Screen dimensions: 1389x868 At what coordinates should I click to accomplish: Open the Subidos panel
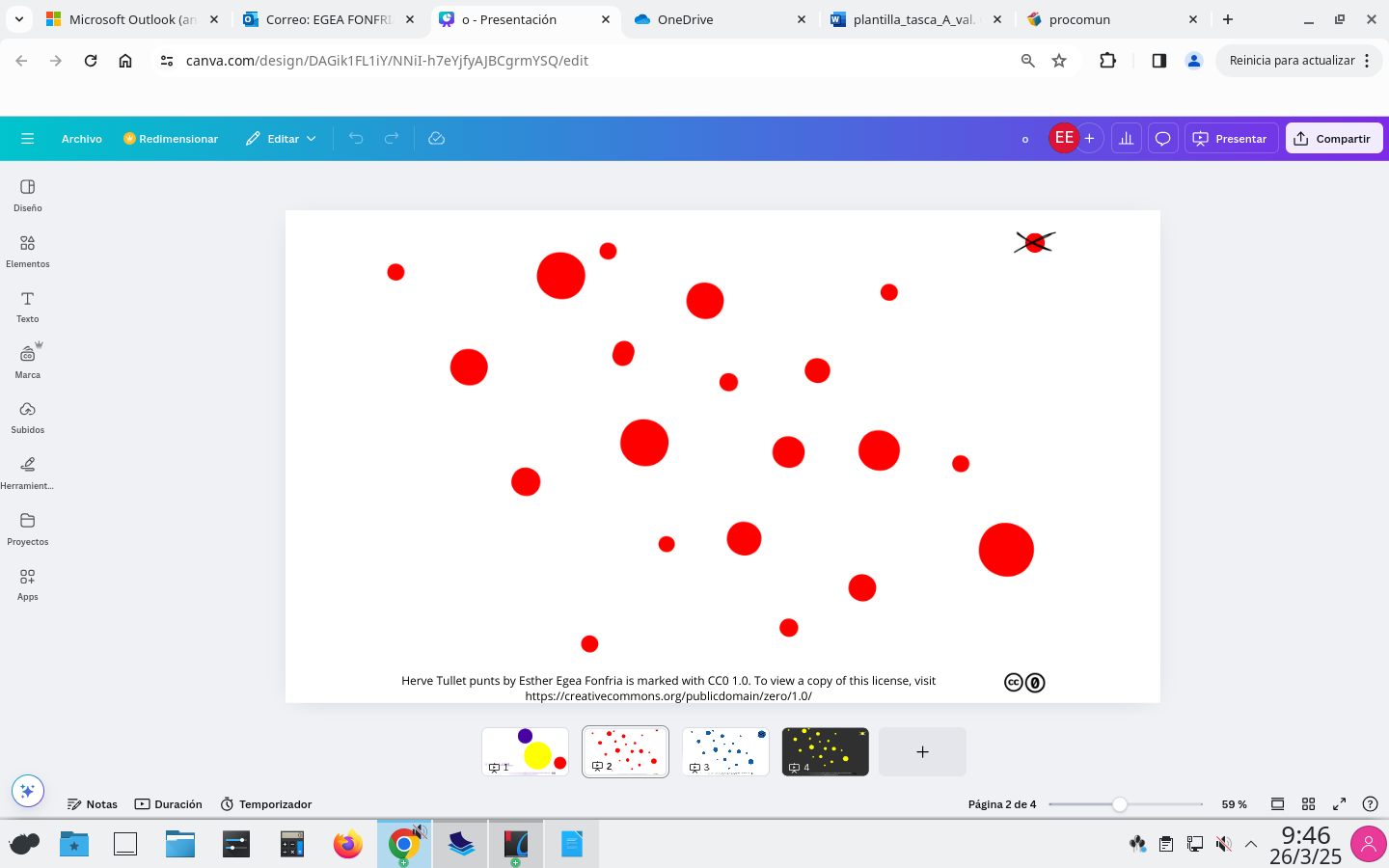27,417
